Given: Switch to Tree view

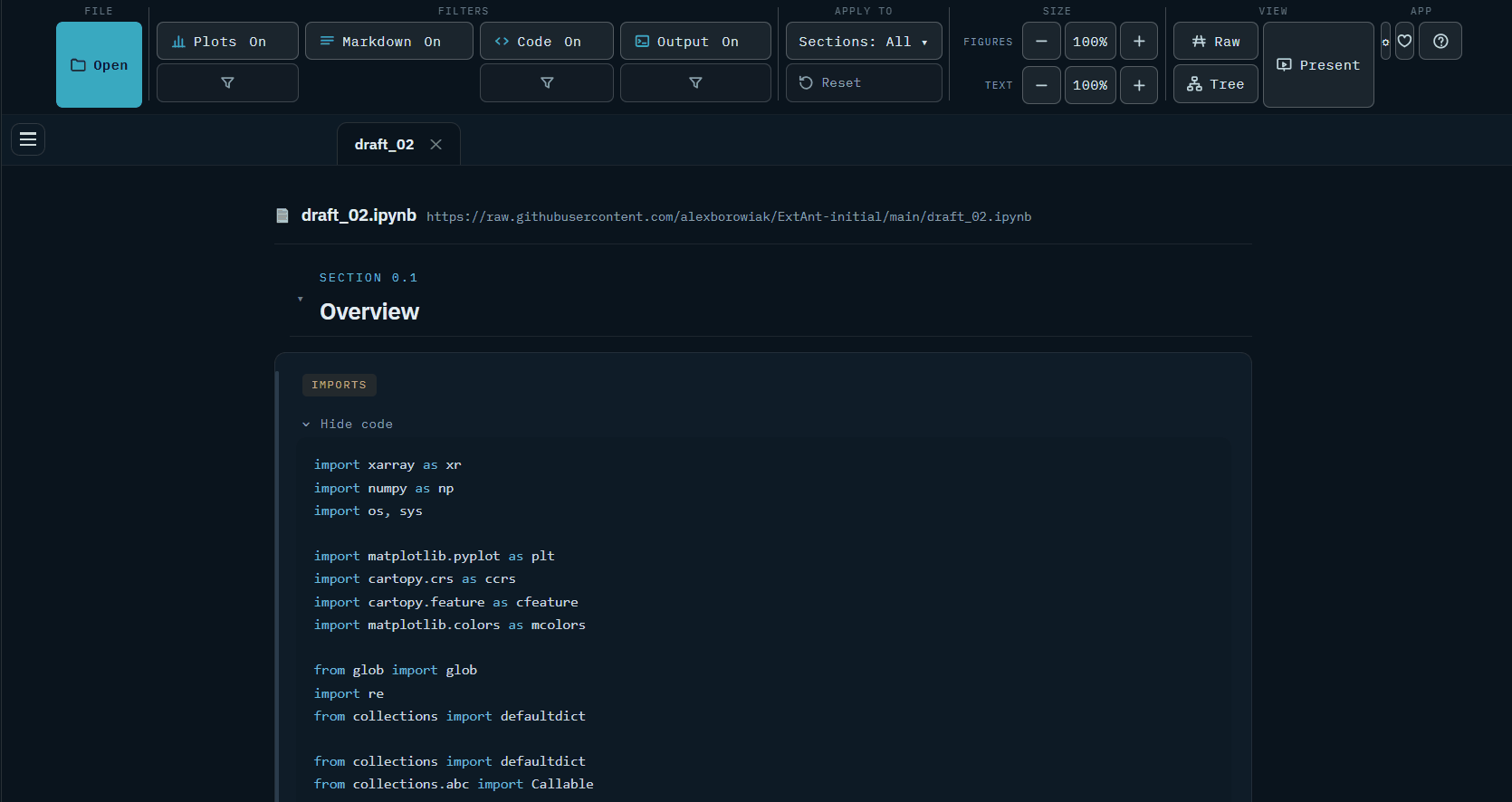Looking at the screenshot, I should [x=1216, y=84].
